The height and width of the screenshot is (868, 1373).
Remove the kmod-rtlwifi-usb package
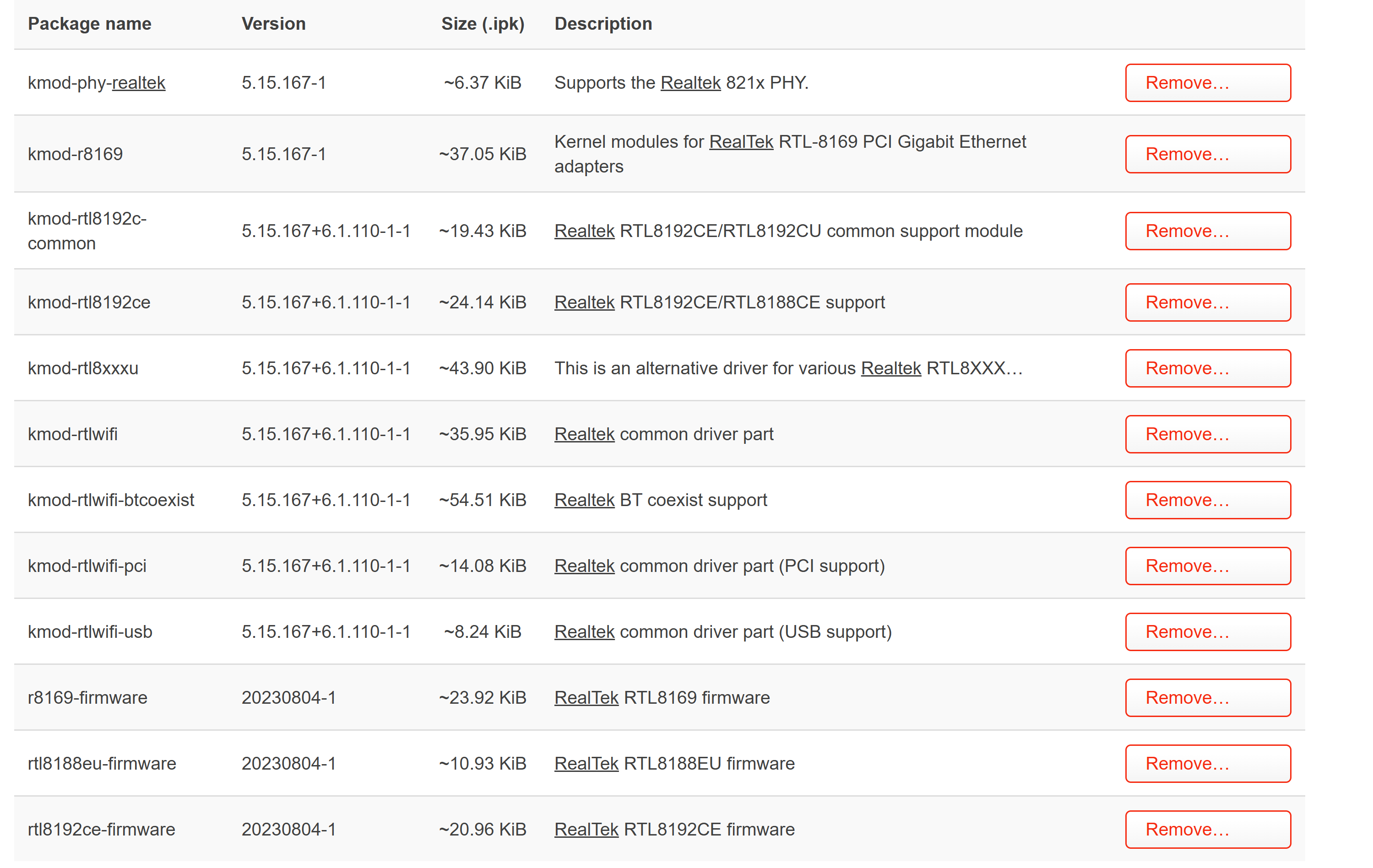pos(1208,631)
